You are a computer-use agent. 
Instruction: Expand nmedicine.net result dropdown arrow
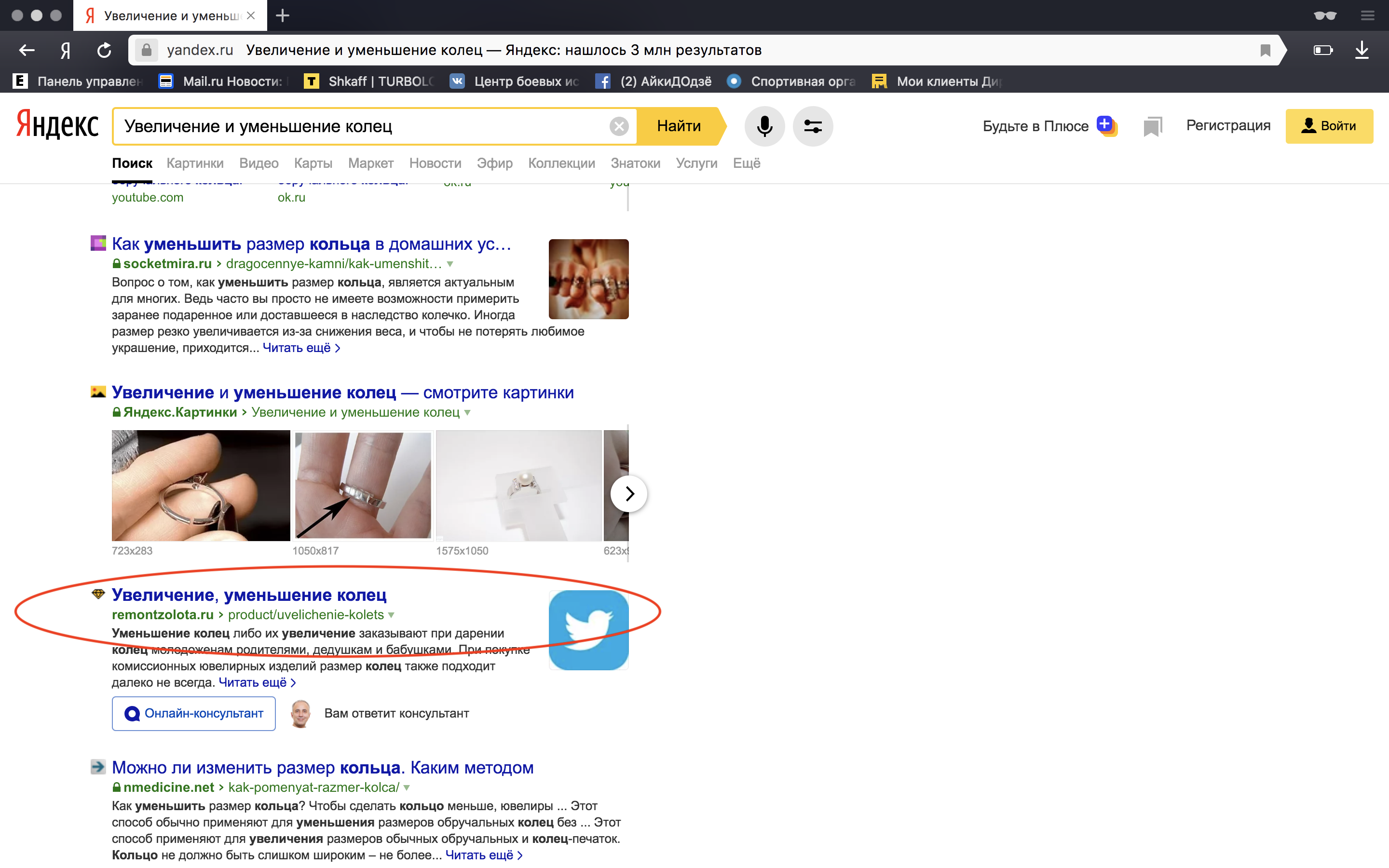[407, 787]
